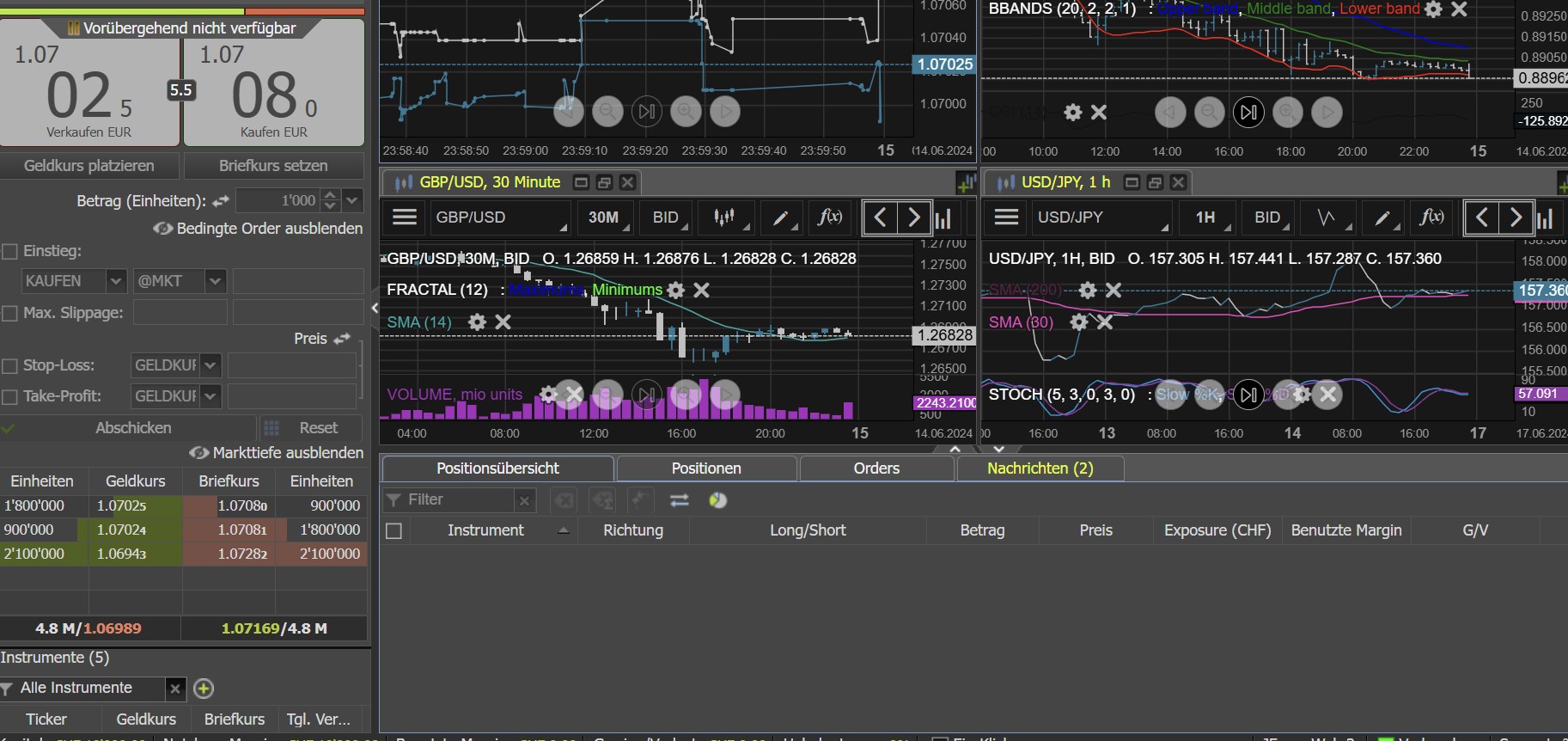Open amount units dropdown arrow
The image size is (1568, 741).
[351, 200]
